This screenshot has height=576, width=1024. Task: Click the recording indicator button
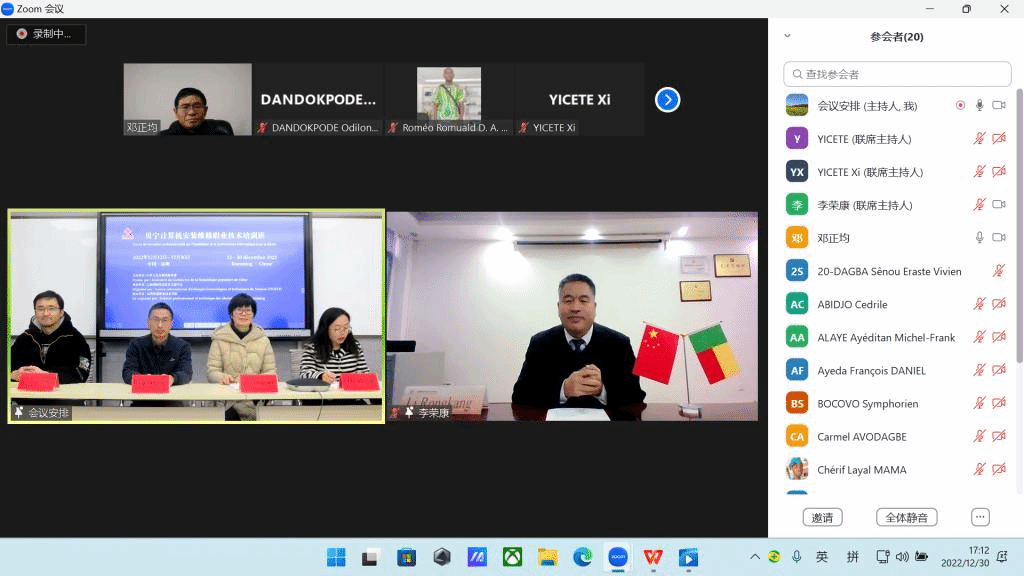pyautogui.click(x=46, y=34)
